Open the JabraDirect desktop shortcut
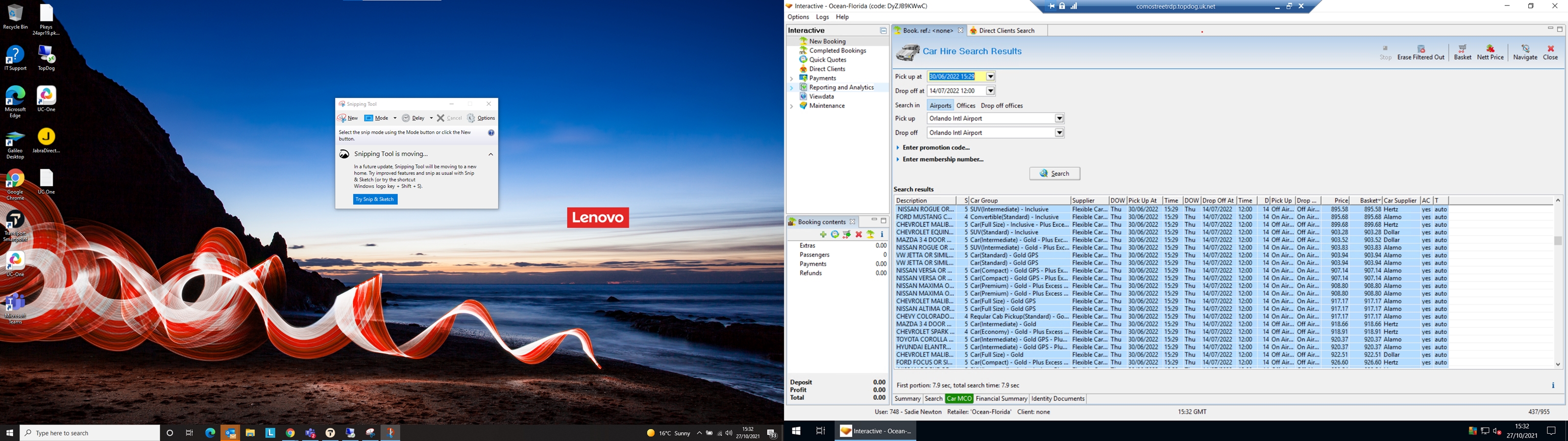 [46, 140]
